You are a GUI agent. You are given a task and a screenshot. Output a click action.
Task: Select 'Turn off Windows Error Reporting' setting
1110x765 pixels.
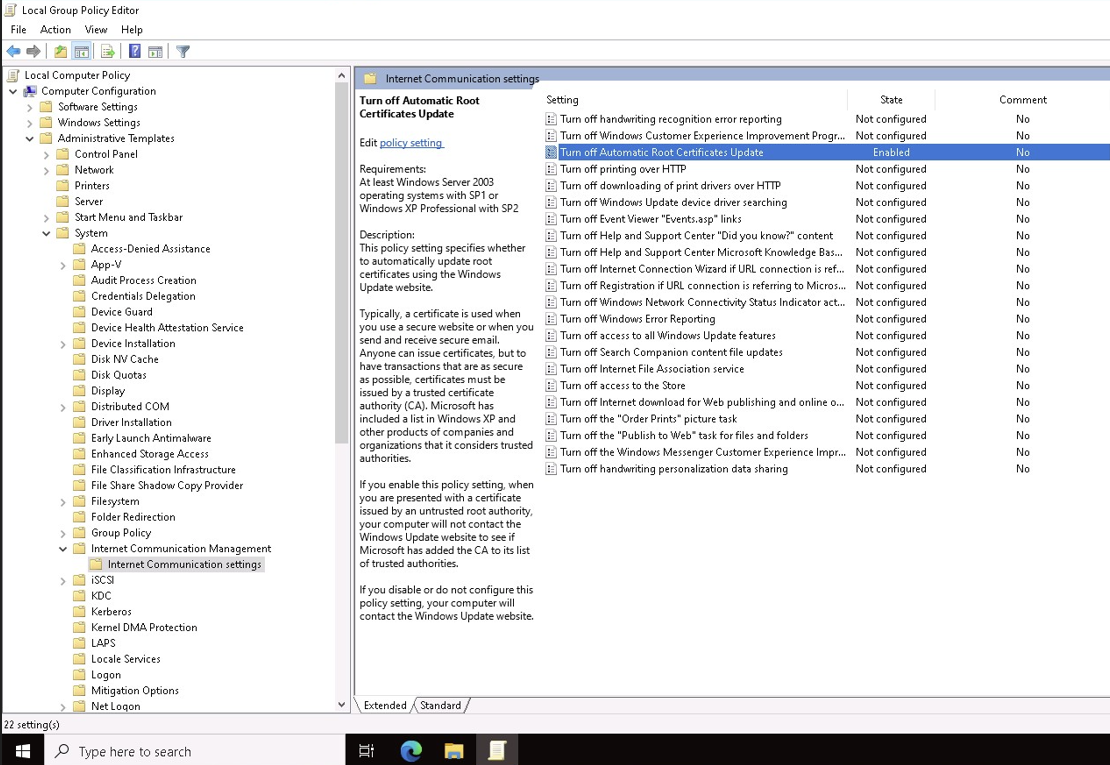(637, 319)
